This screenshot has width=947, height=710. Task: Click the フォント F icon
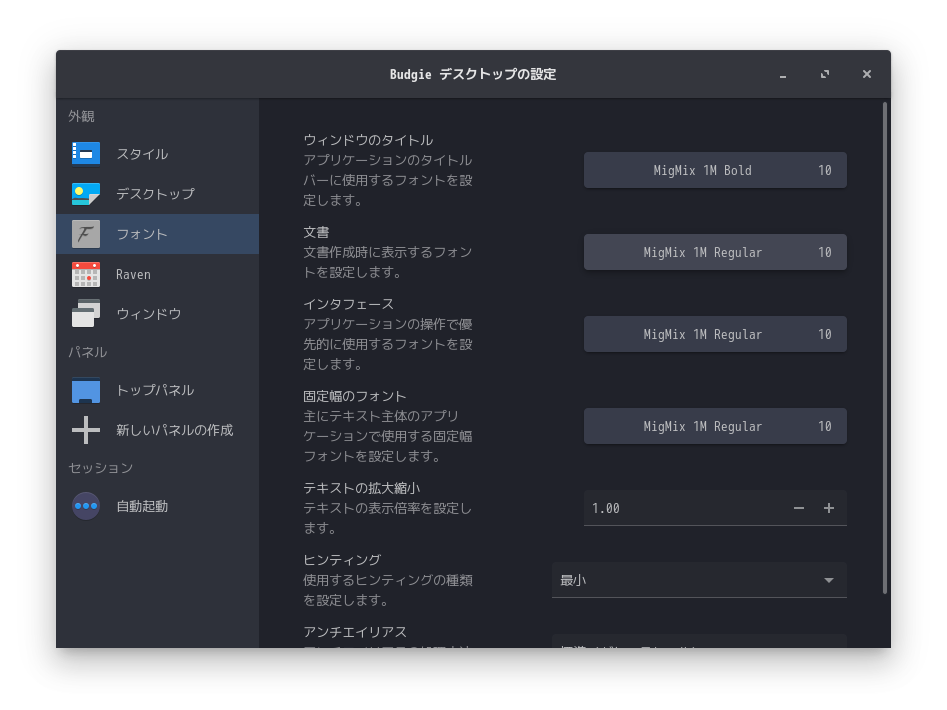pyautogui.click(x=86, y=234)
